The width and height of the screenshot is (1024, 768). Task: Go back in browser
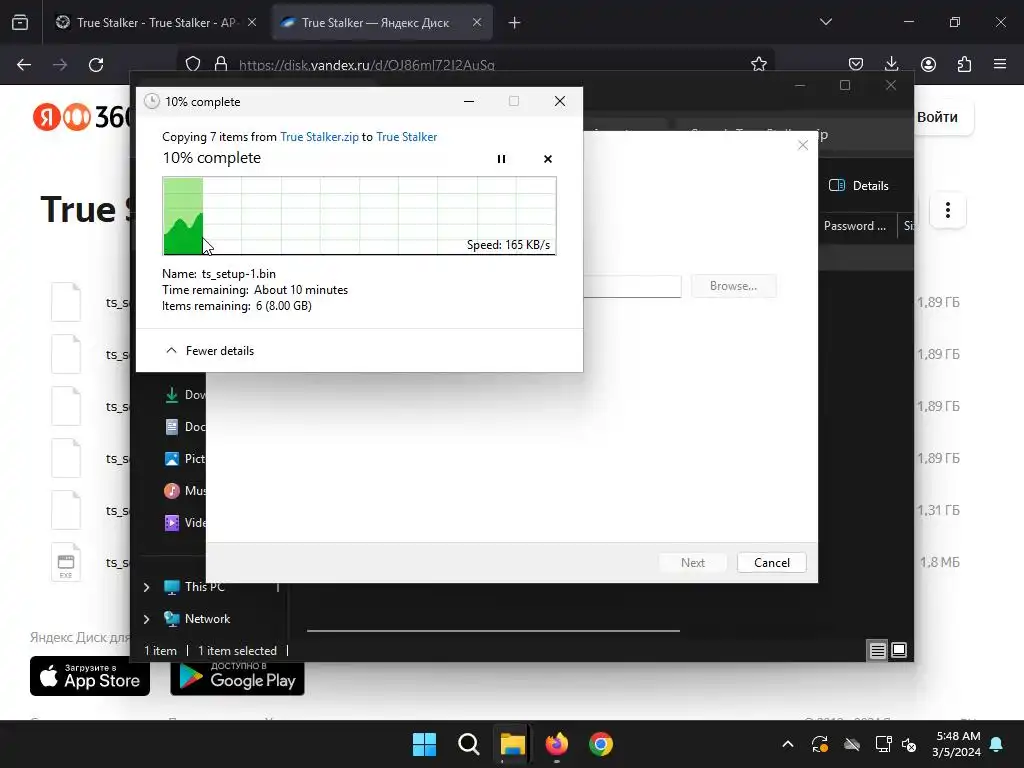click(x=24, y=65)
